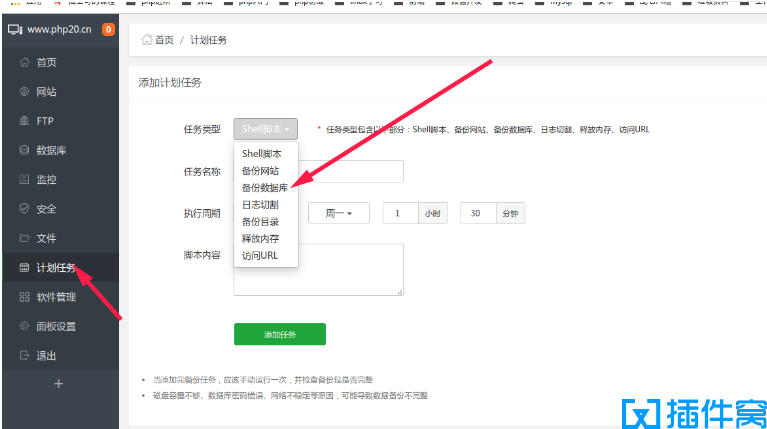The image size is (767, 429).
Task: Click the www.php20.cn site title
Action: [59, 29]
